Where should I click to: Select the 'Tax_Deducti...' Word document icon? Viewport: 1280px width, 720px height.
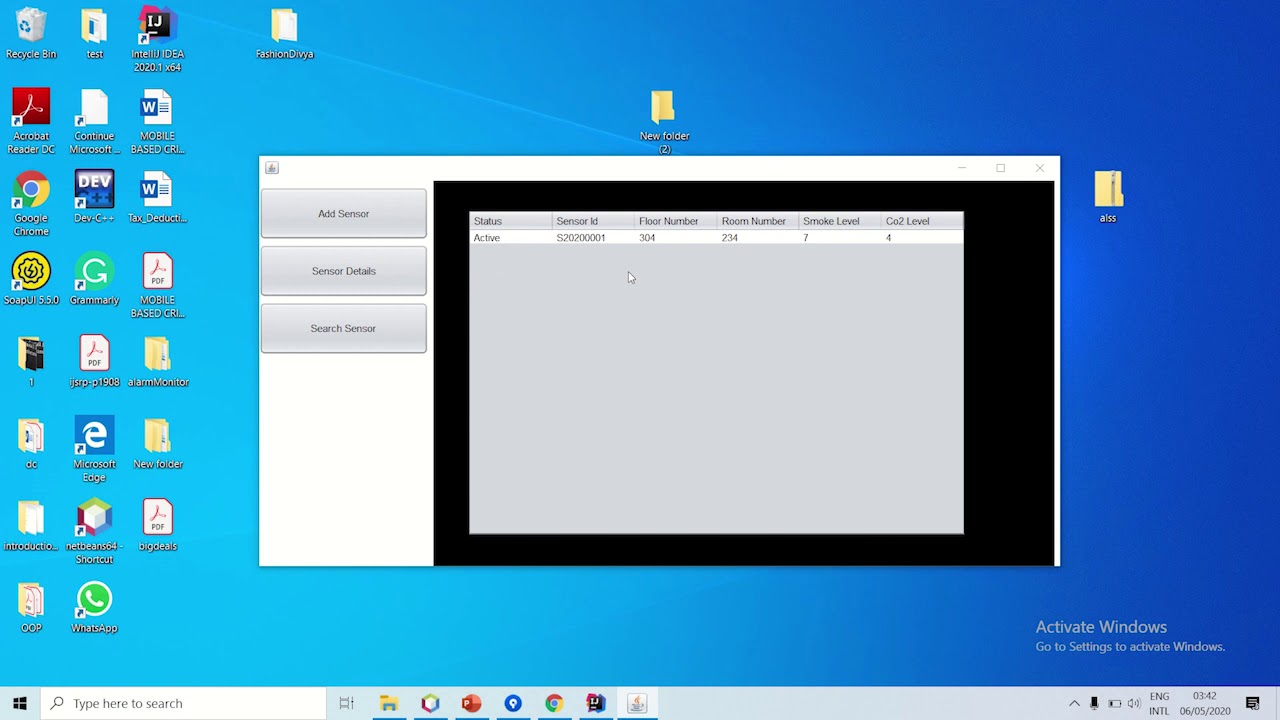pos(157,197)
